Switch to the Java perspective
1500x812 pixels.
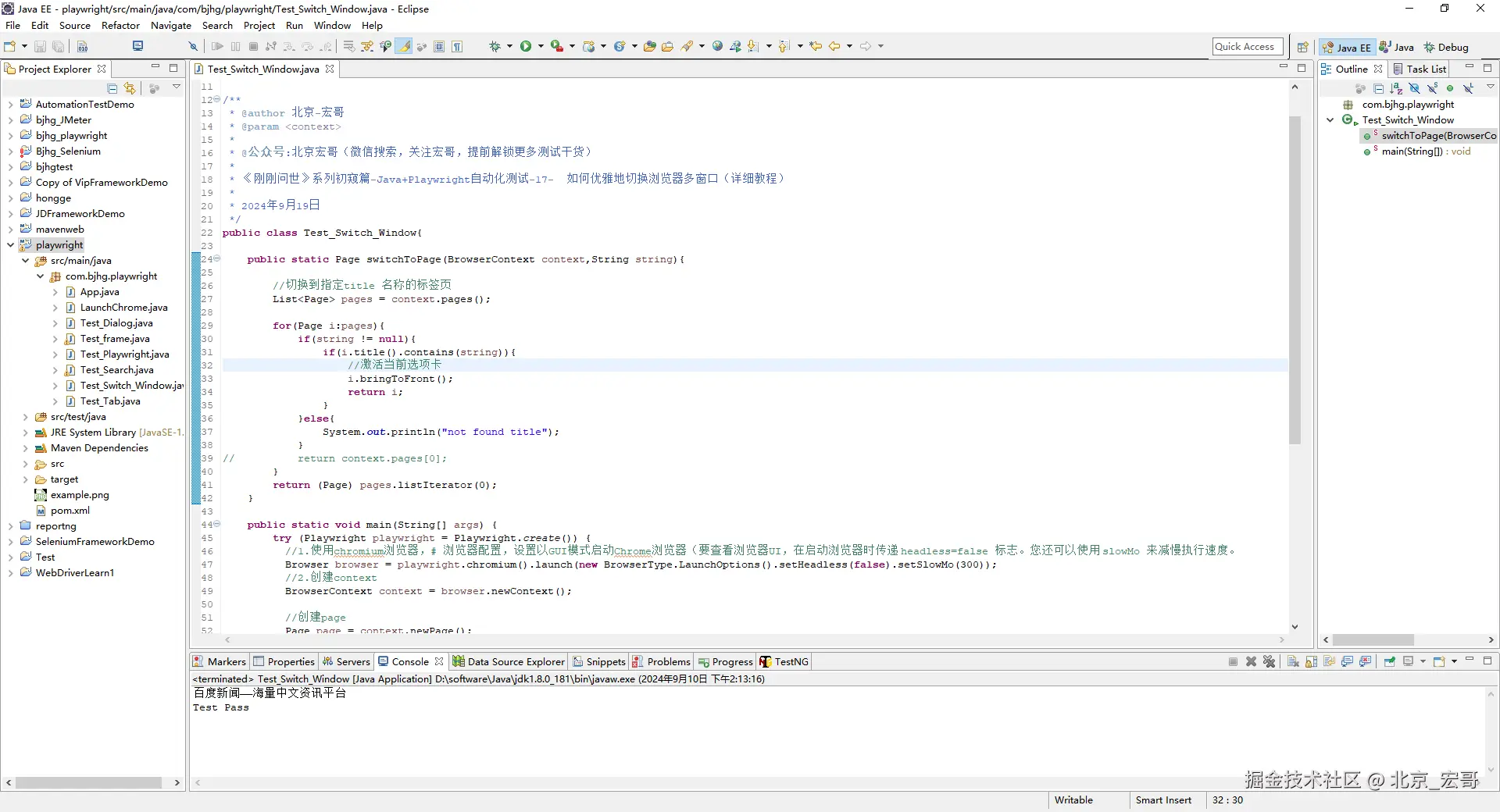click(1396, 48)
